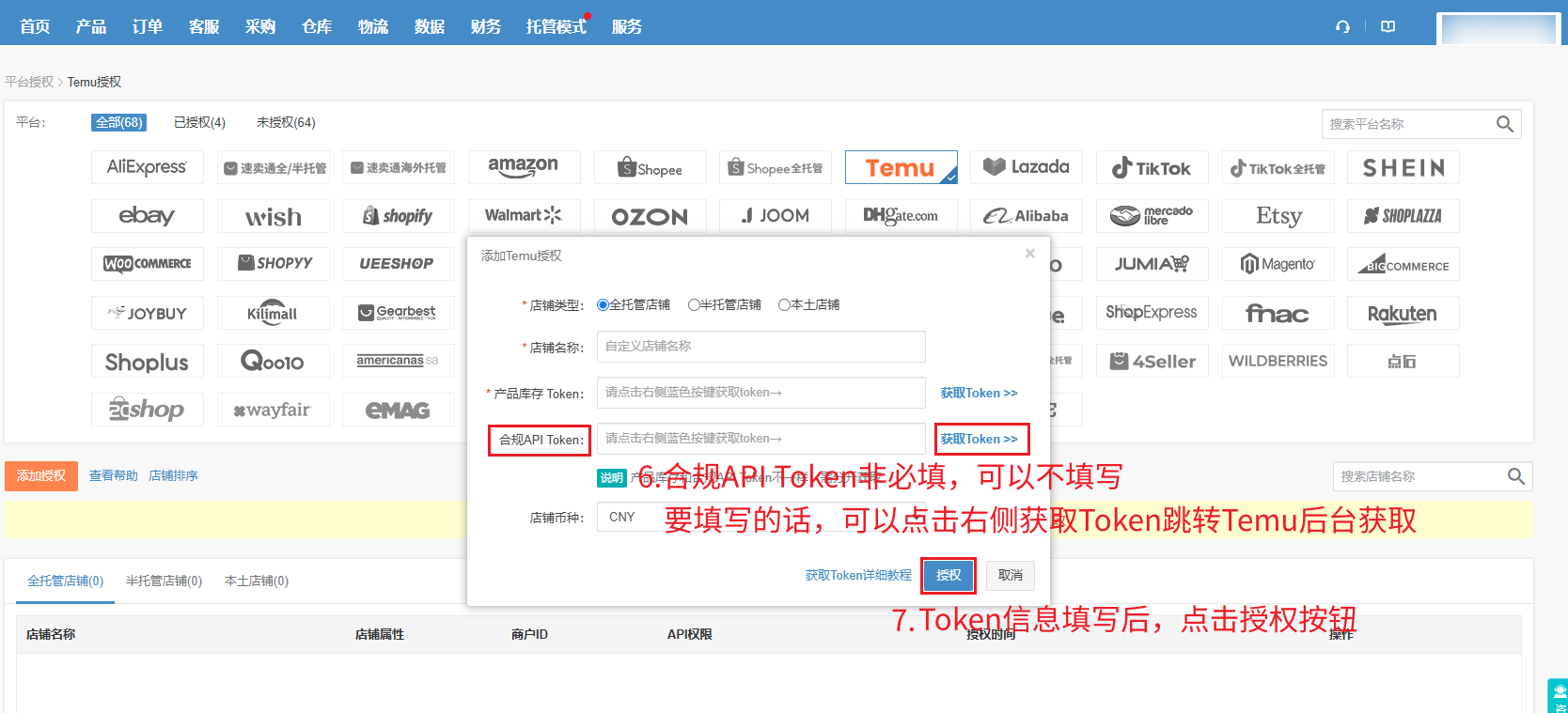
Task: Switch to the 全托管店铺(0) tab
Action: [x=66, y=581]
